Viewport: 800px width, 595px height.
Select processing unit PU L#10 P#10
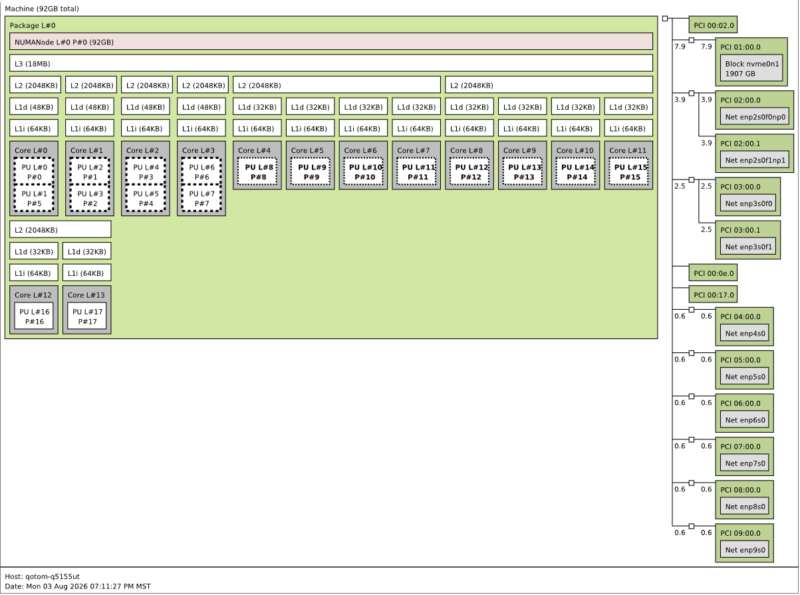click(364, 172)
